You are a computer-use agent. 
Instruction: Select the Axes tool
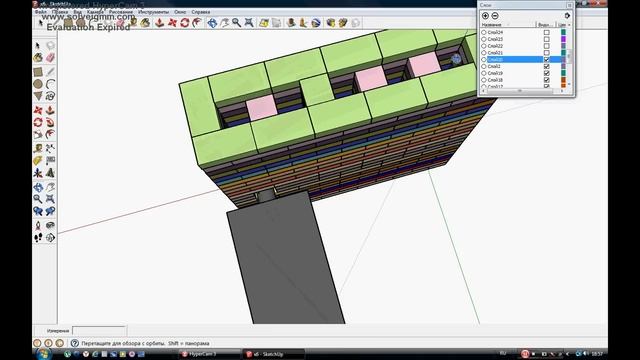coord(38,173)
